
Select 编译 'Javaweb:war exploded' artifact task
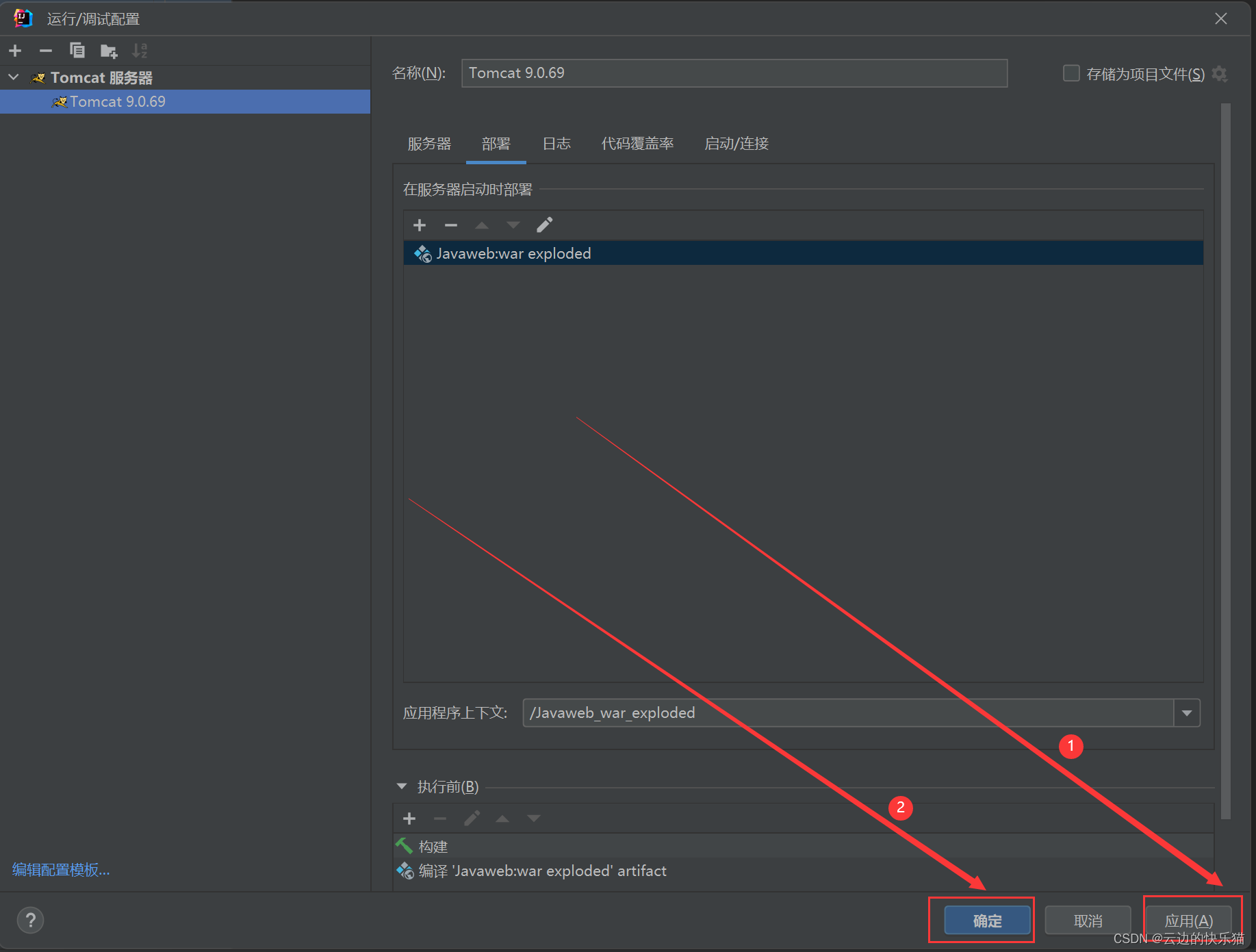(804, 871)
